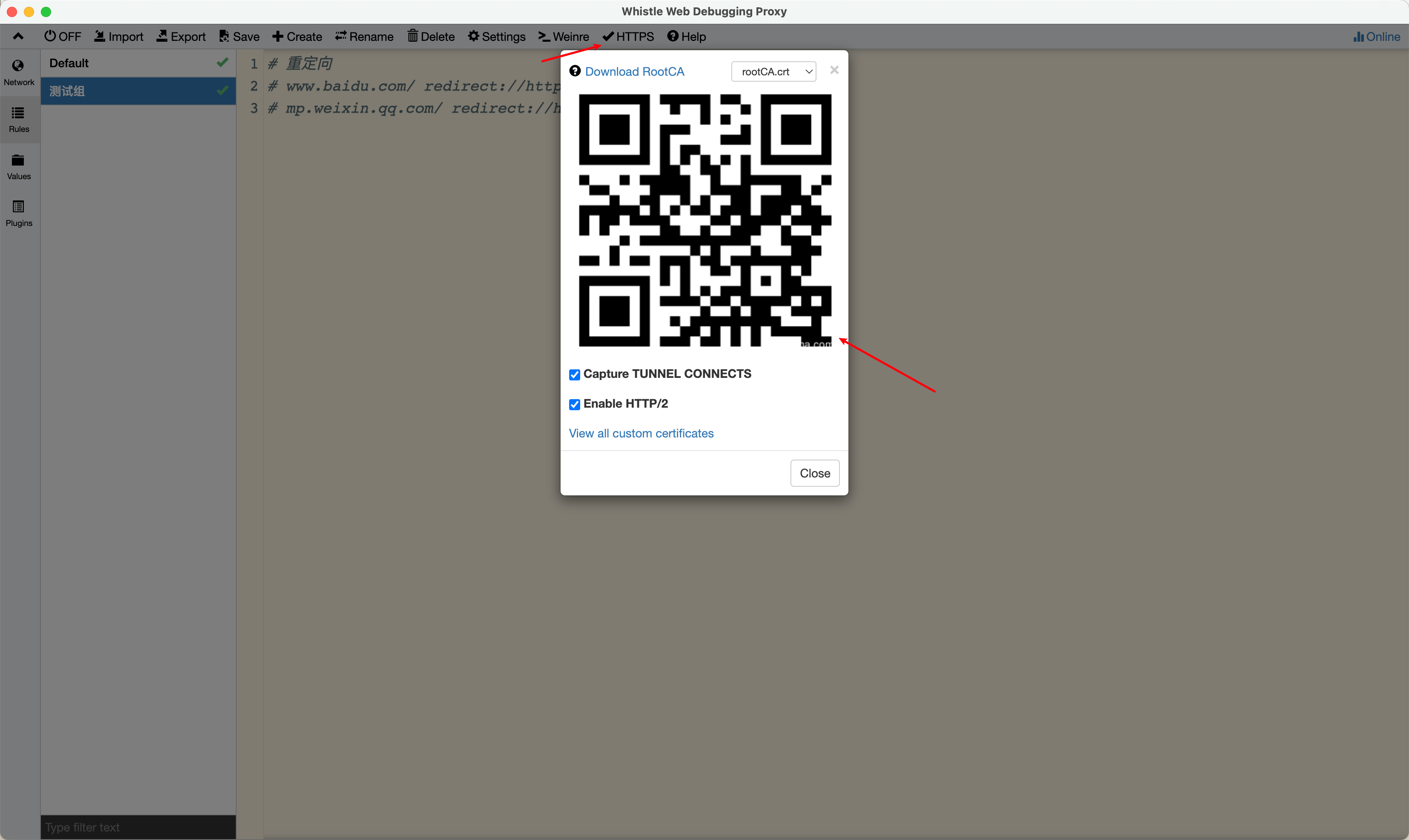This screenshot has height=840, width=1409.
Task: Click the Type filter text field
Action: (x=137, y=827)
